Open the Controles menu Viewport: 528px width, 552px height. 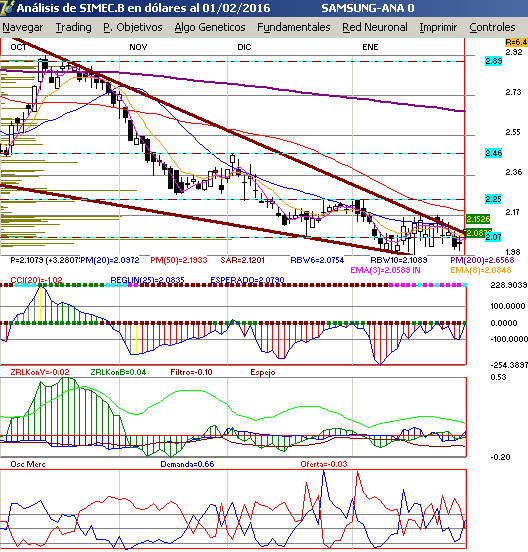492,27
